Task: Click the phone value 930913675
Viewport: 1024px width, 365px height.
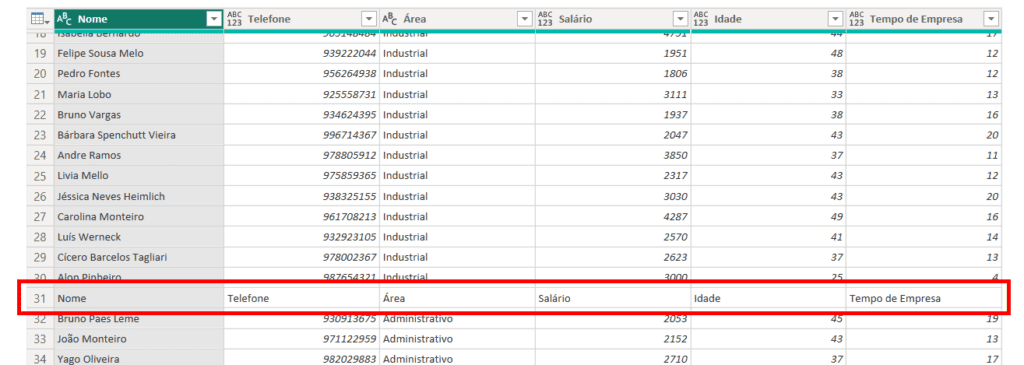Action: pos(349,319)
